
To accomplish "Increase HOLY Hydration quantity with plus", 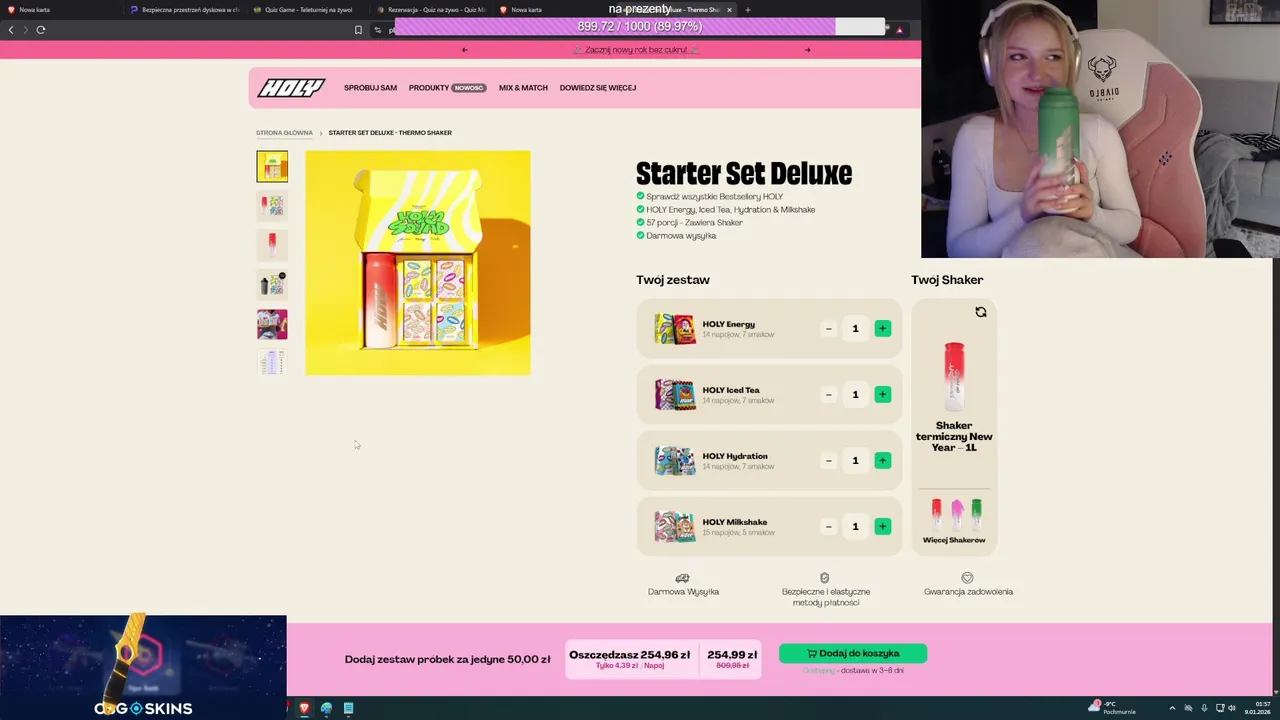I will pos(882,460).
